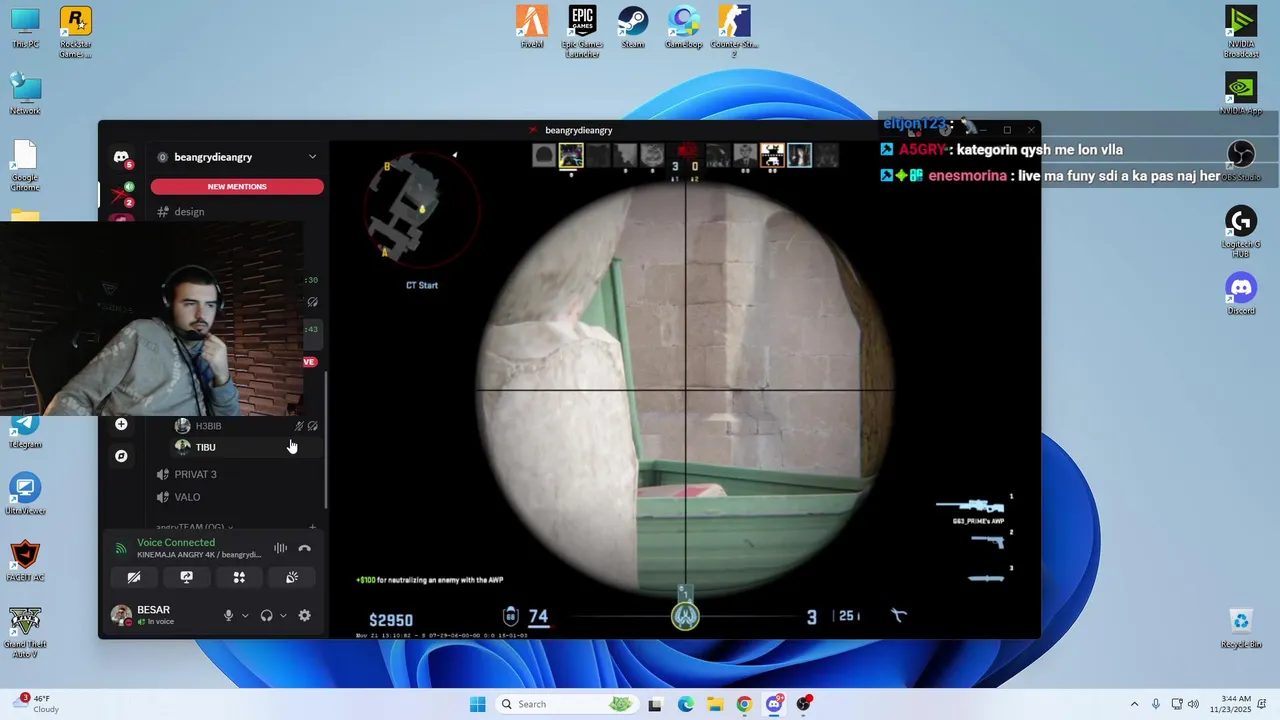Open FACEIT AC desktop shortcut
Viewport: 1280px width, 720px height.
pos(25,561)
